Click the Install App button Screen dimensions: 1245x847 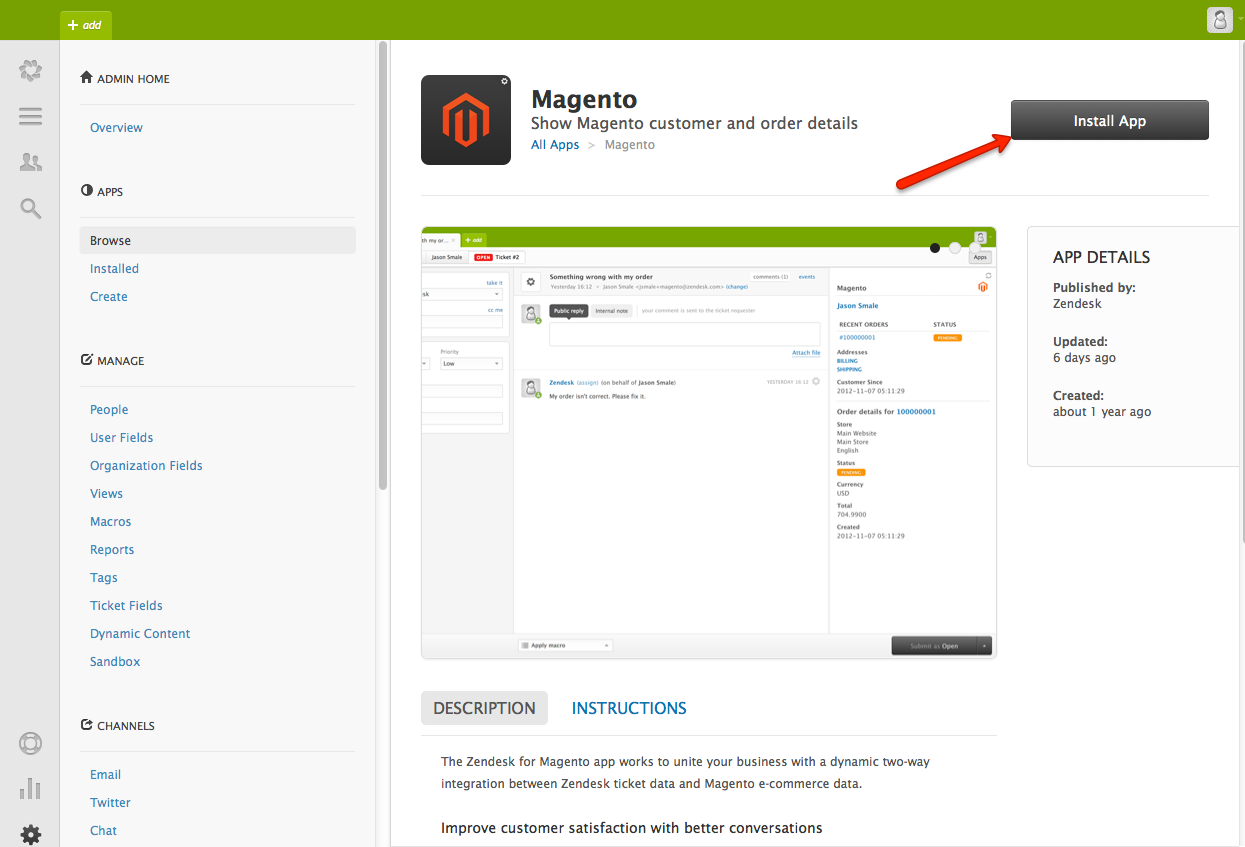1110,120
